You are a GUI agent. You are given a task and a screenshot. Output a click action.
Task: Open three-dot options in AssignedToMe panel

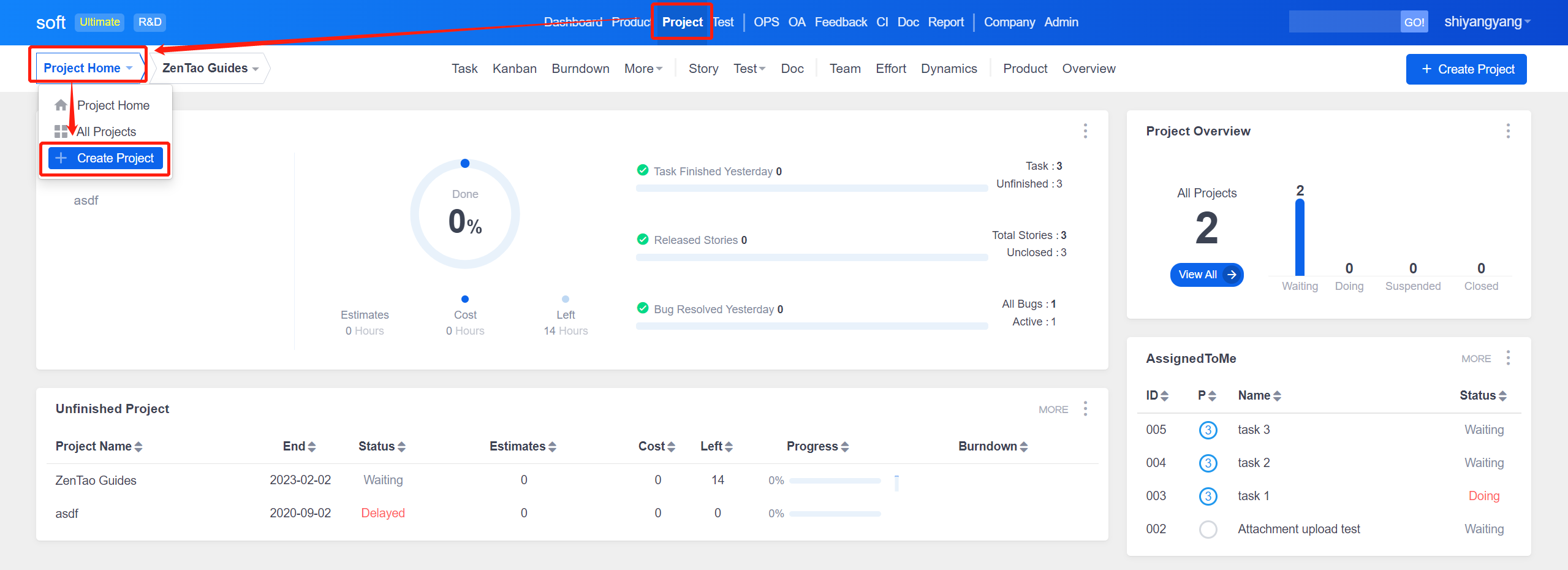coord(1508,358)
